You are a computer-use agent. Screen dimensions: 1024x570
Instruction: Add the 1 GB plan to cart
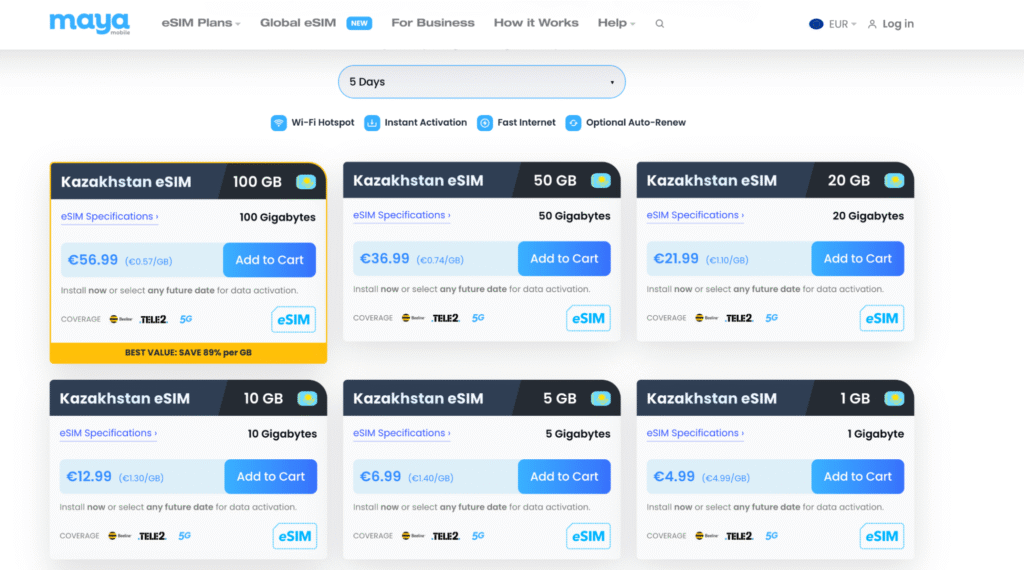click(857, 477)
